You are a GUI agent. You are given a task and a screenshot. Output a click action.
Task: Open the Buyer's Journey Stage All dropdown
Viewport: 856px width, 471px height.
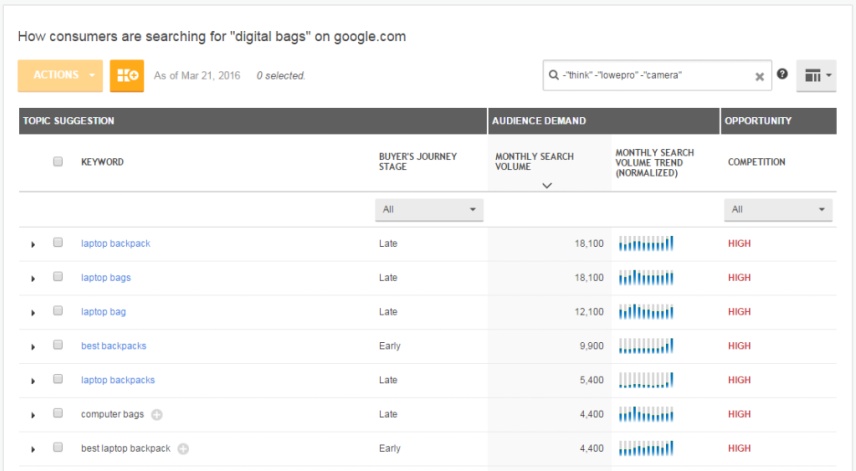click(x=429, y=210)
